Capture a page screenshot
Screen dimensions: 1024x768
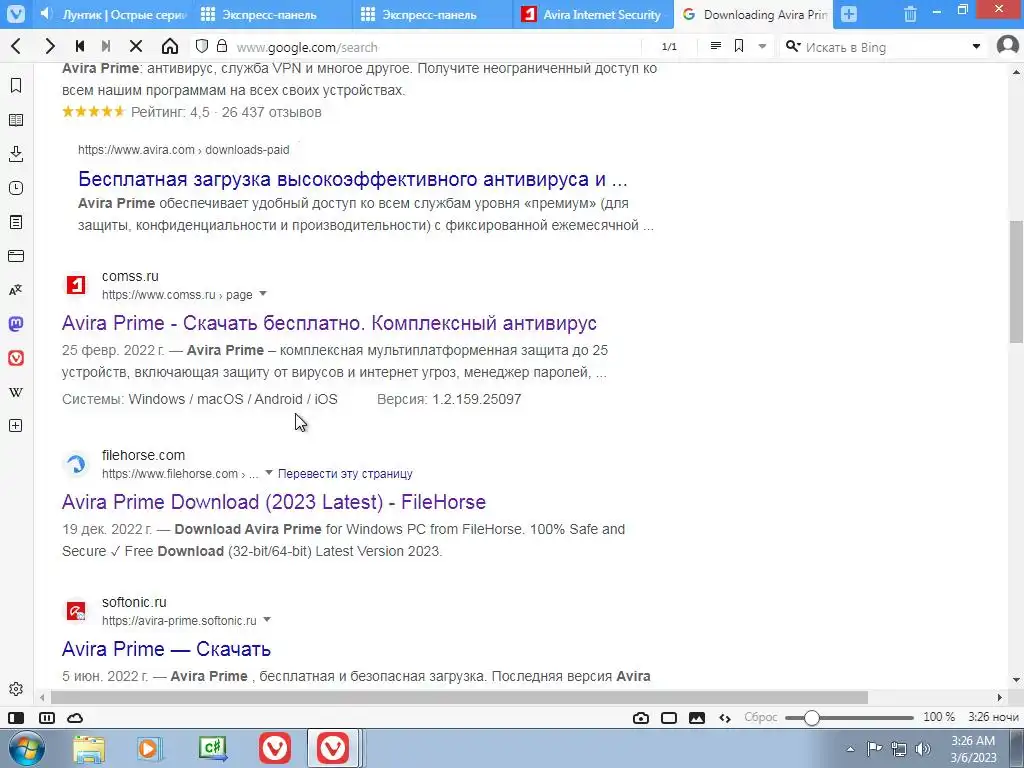(641, 718)
